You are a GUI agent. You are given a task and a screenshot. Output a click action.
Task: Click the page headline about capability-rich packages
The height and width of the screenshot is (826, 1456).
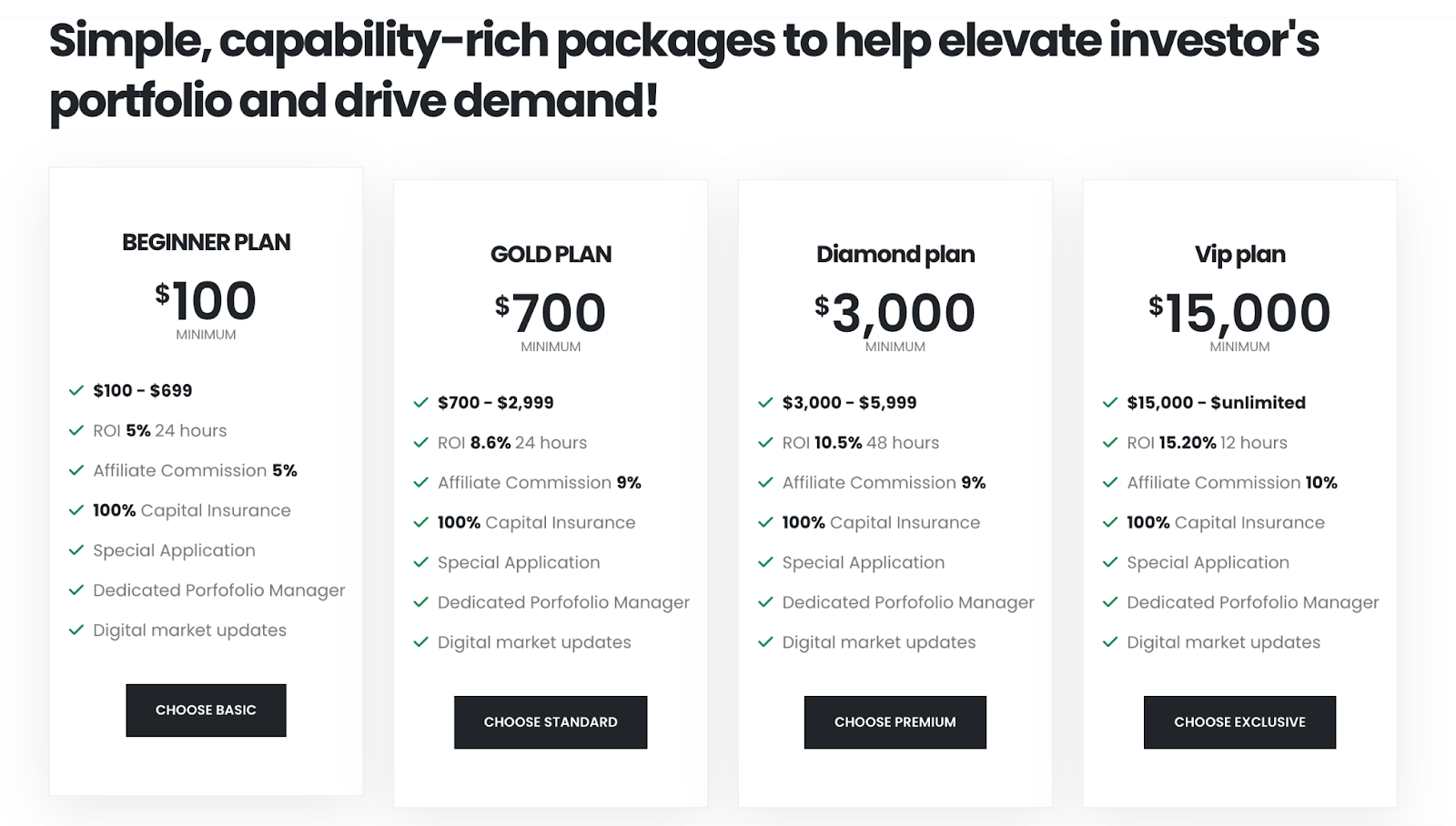[x=682, y=69]
